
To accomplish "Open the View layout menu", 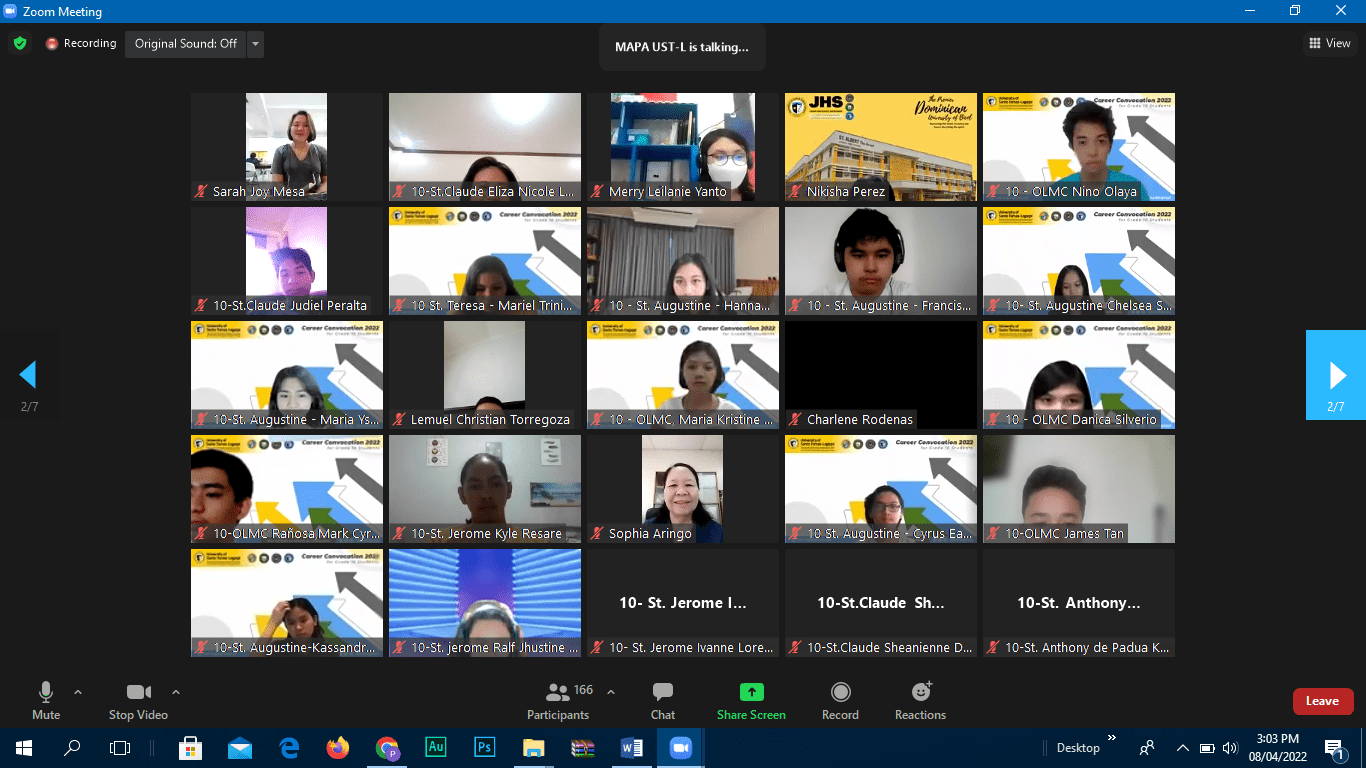I will (x=1330, y=43).
